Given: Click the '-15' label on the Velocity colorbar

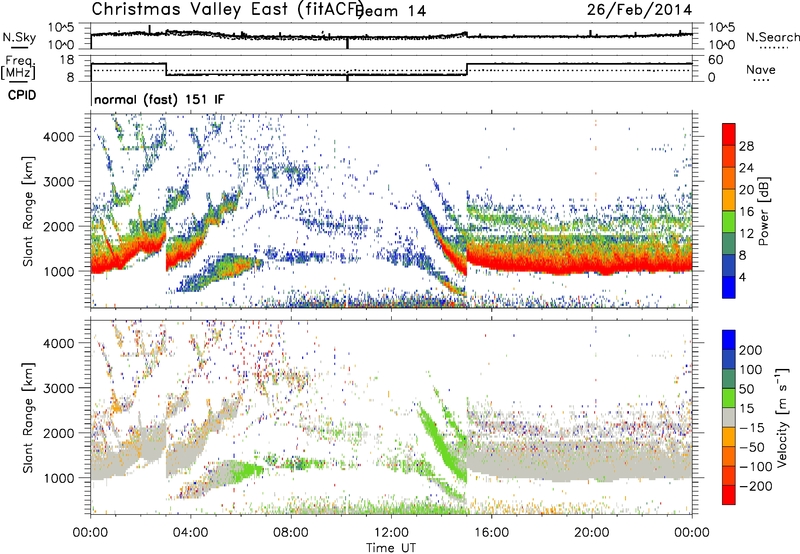Looking at the screenshot, I should click(752, 427).
